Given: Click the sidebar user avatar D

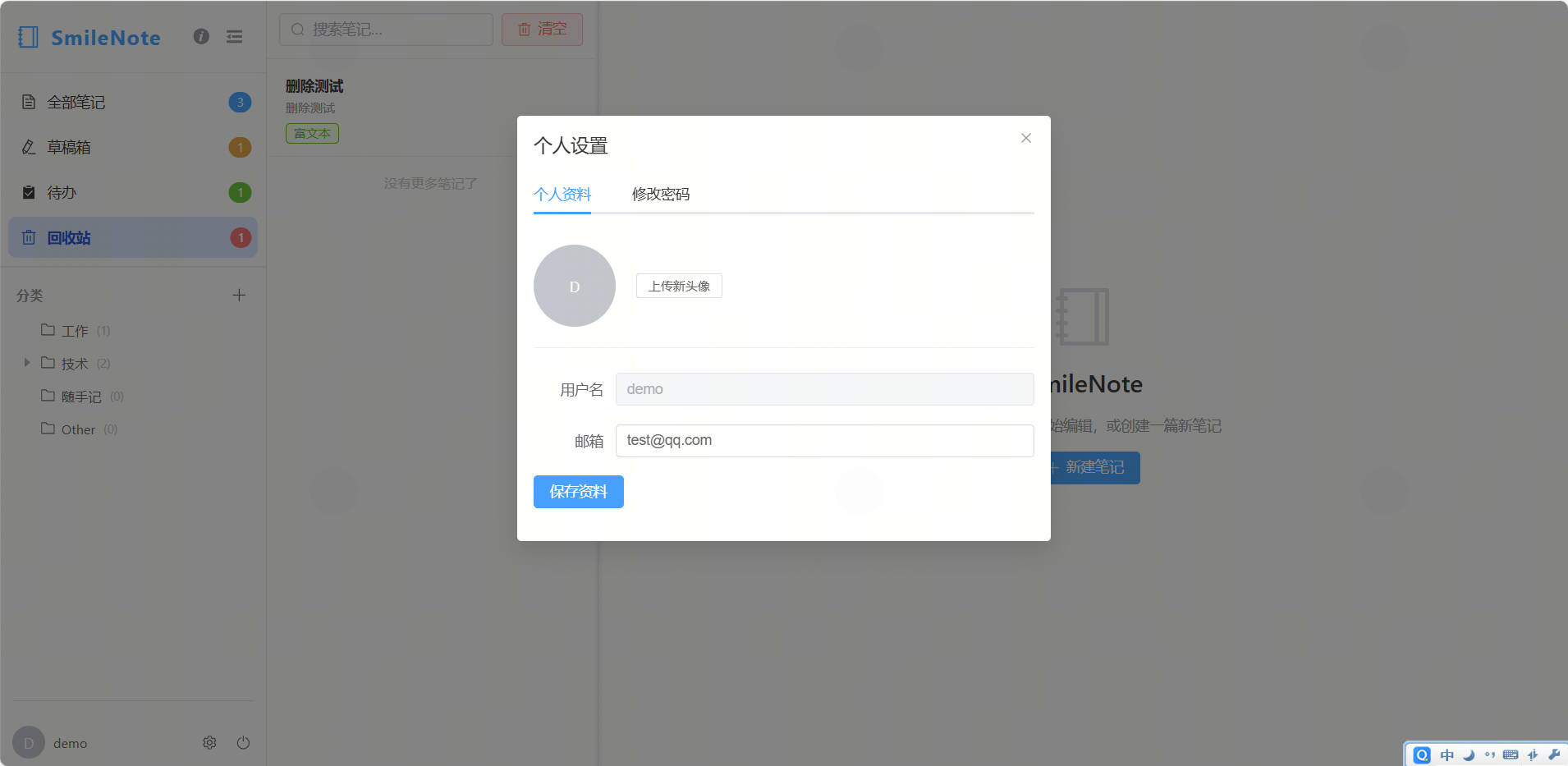Looking at the screenshot, I should point(29,742).
